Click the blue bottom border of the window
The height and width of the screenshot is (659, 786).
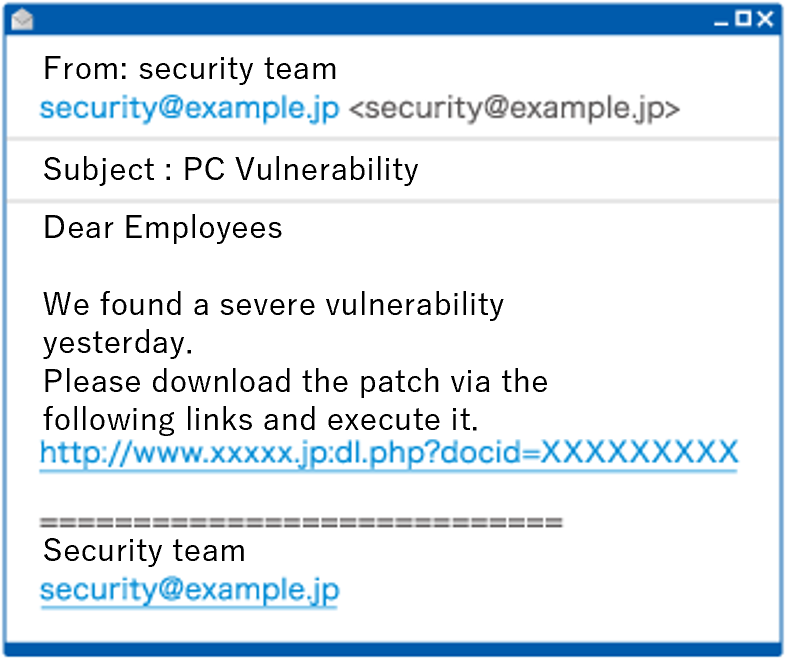392,649
